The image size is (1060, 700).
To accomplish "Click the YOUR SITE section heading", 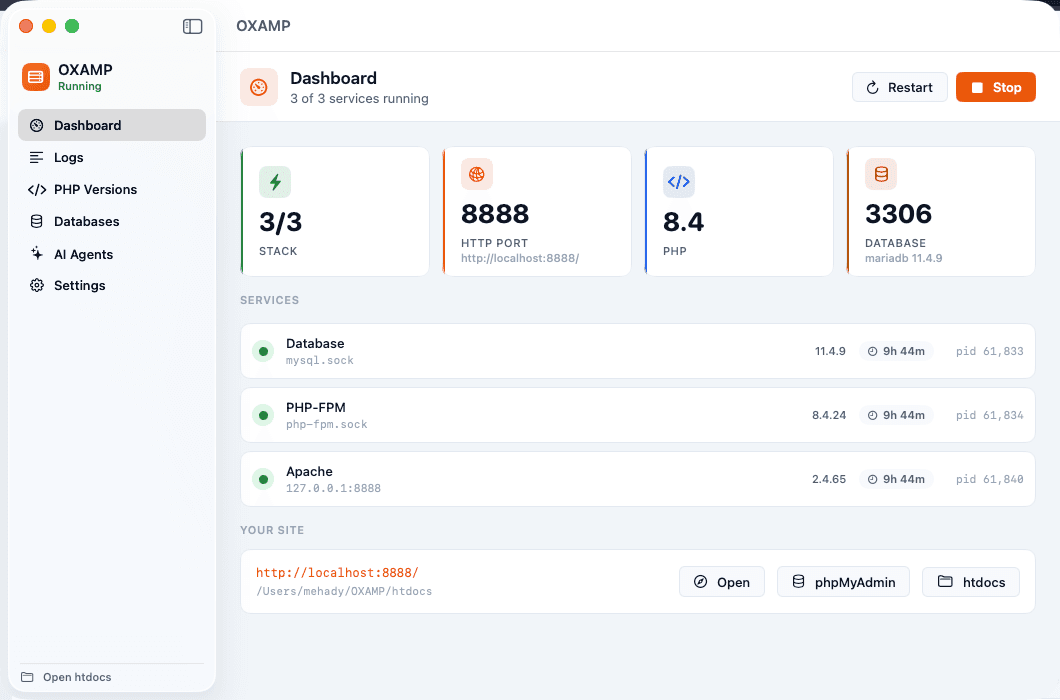I will pos(272,530).
